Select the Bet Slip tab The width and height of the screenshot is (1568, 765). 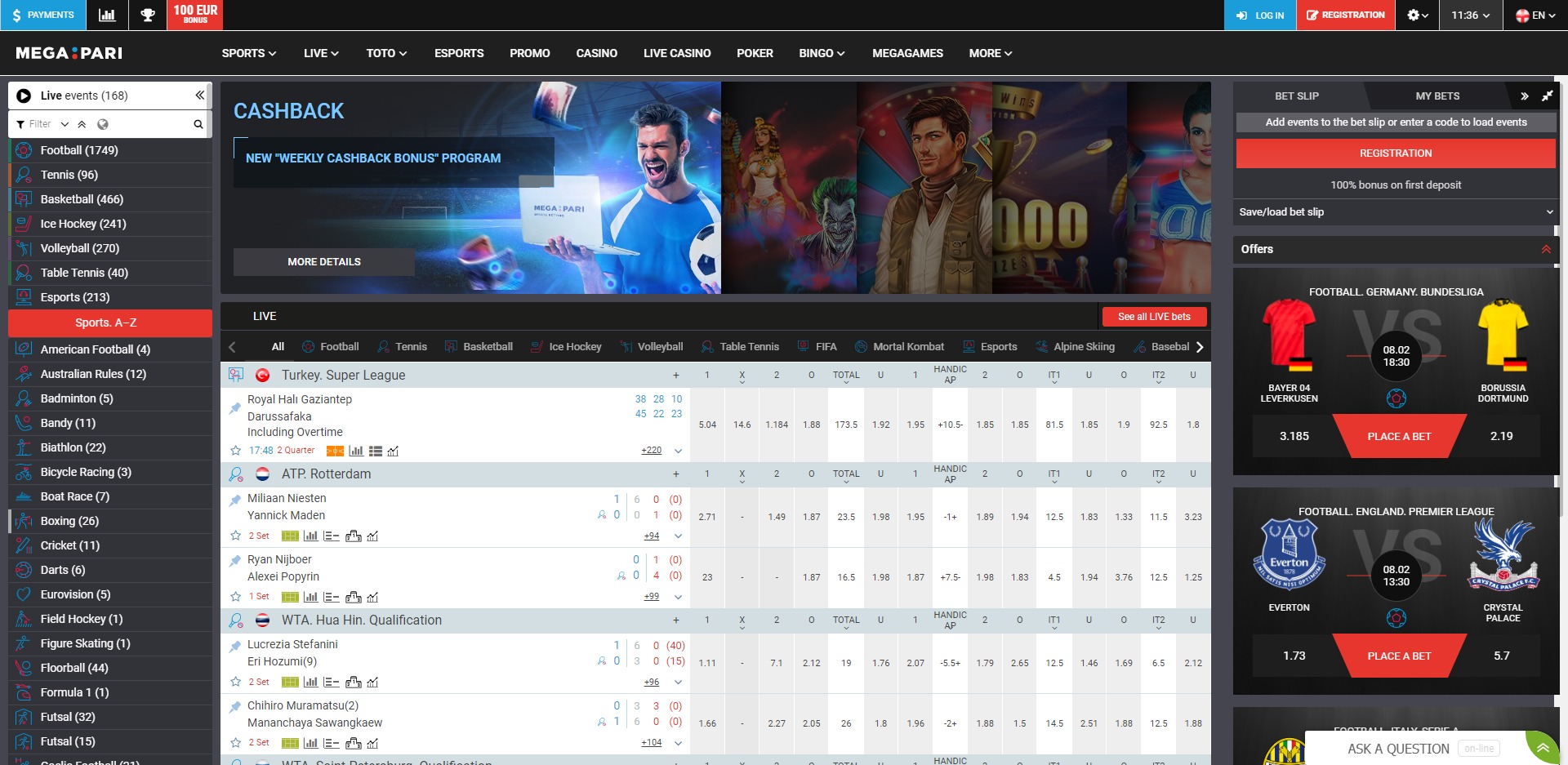click(1297, 96)
